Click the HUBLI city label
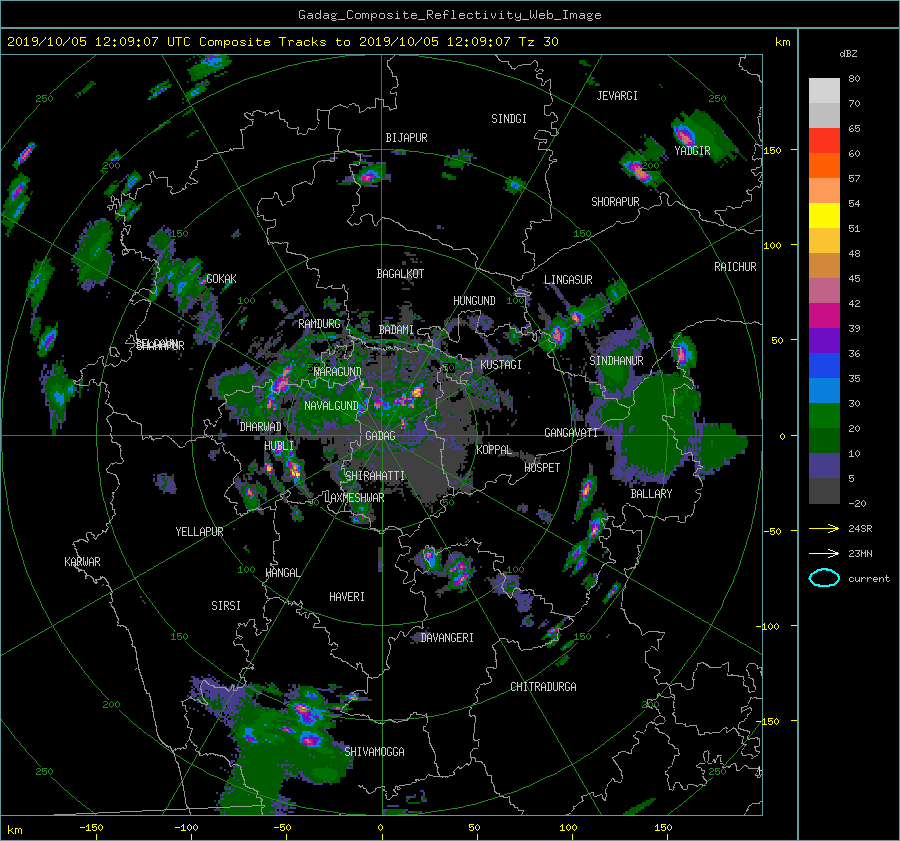The image size is (900, 841). pyautogui.click(x=279, y=446)
